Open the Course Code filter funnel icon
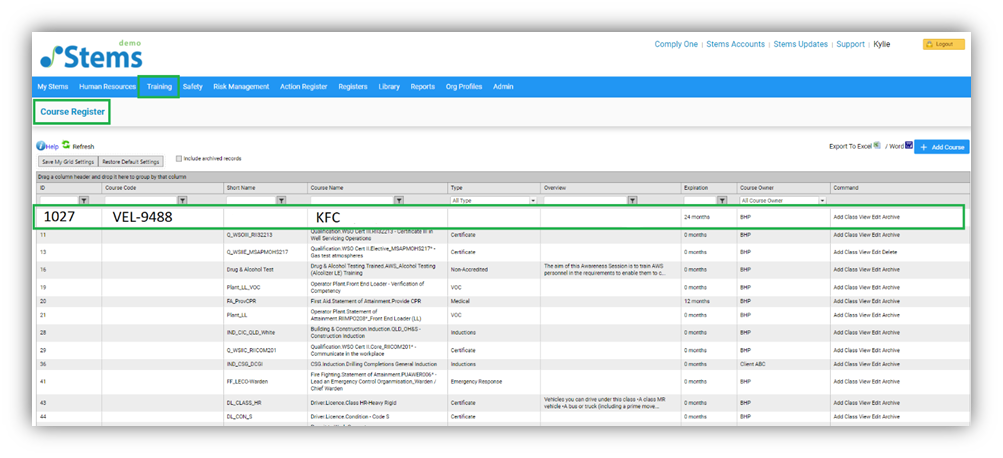This screenshot has width=1003, height=458. (x=182, y=200)
